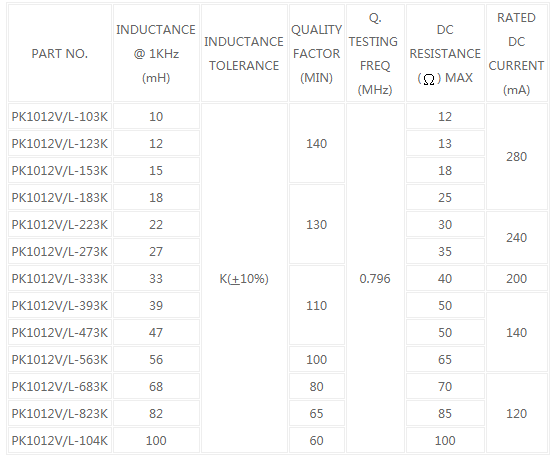Select the PK1012V/L-473K row label
The height and width of the screenshot is (460, 555).
pos(60,332)
